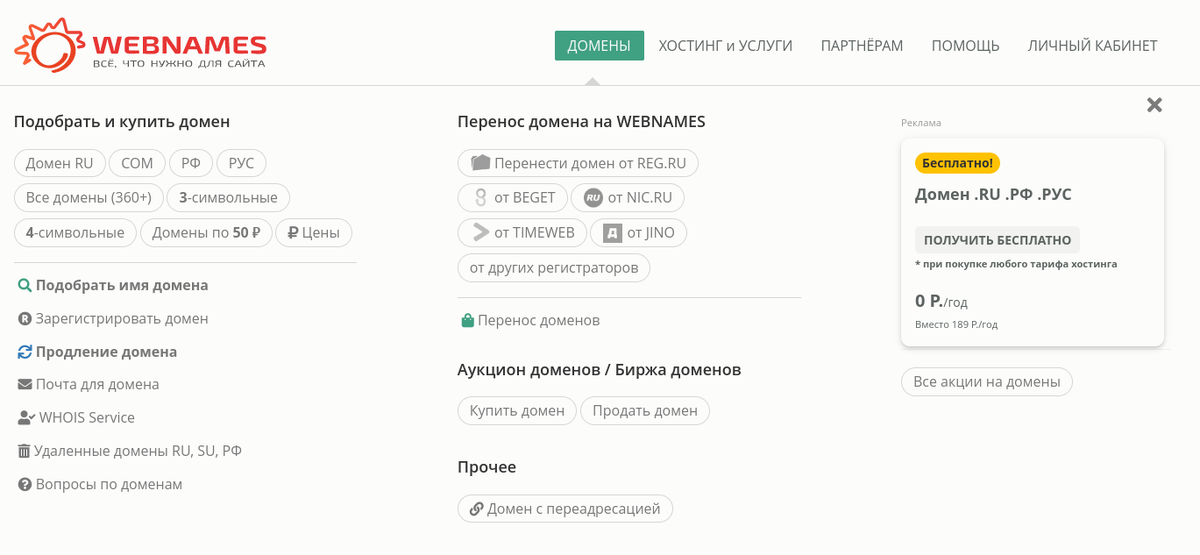This screenshot has width=1200, height=555.
Task: Click the R icon beside Зарегистрировать домен
Action: click(25, 319)
